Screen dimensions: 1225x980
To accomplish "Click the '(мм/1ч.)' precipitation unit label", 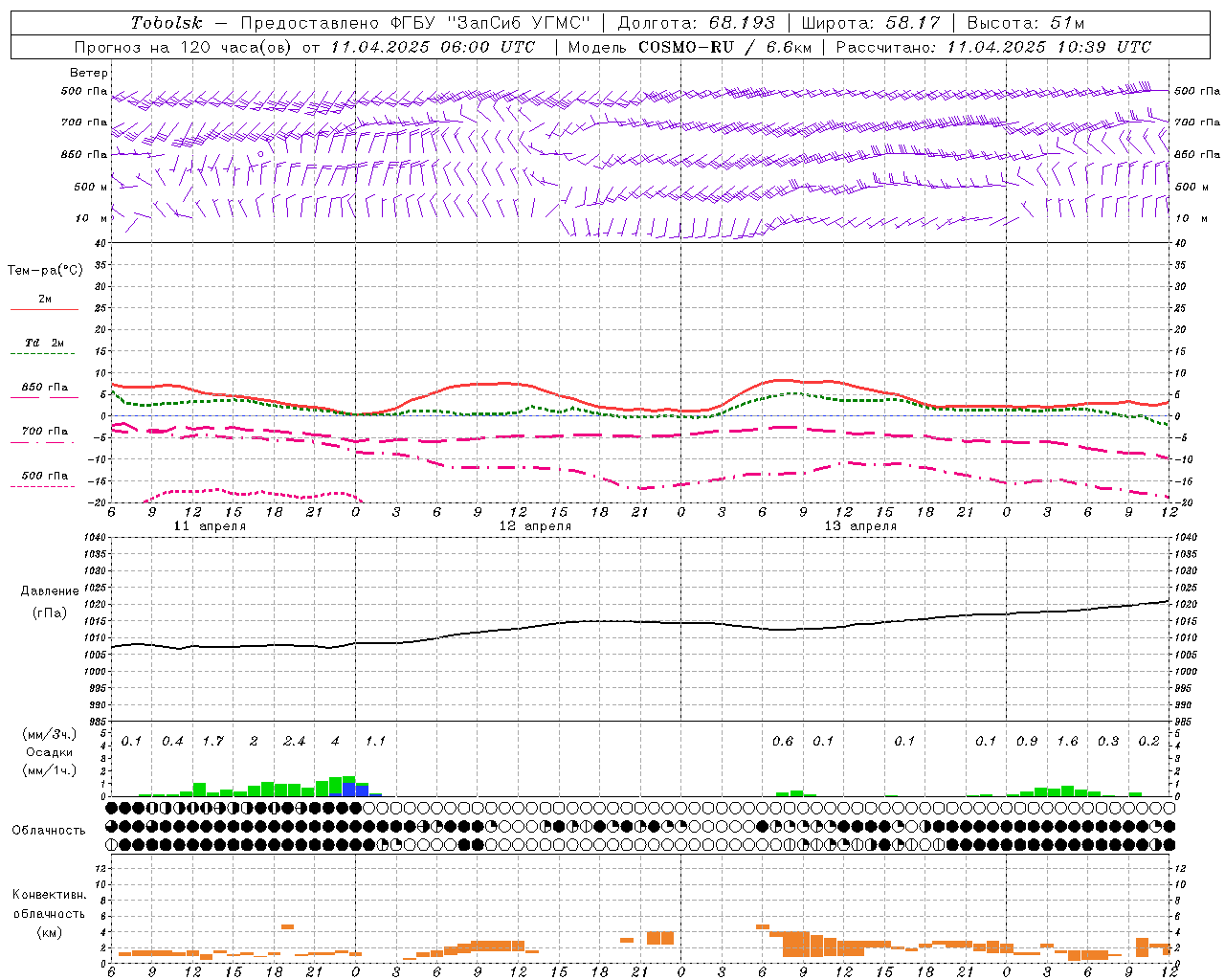I will coord(50,770).
